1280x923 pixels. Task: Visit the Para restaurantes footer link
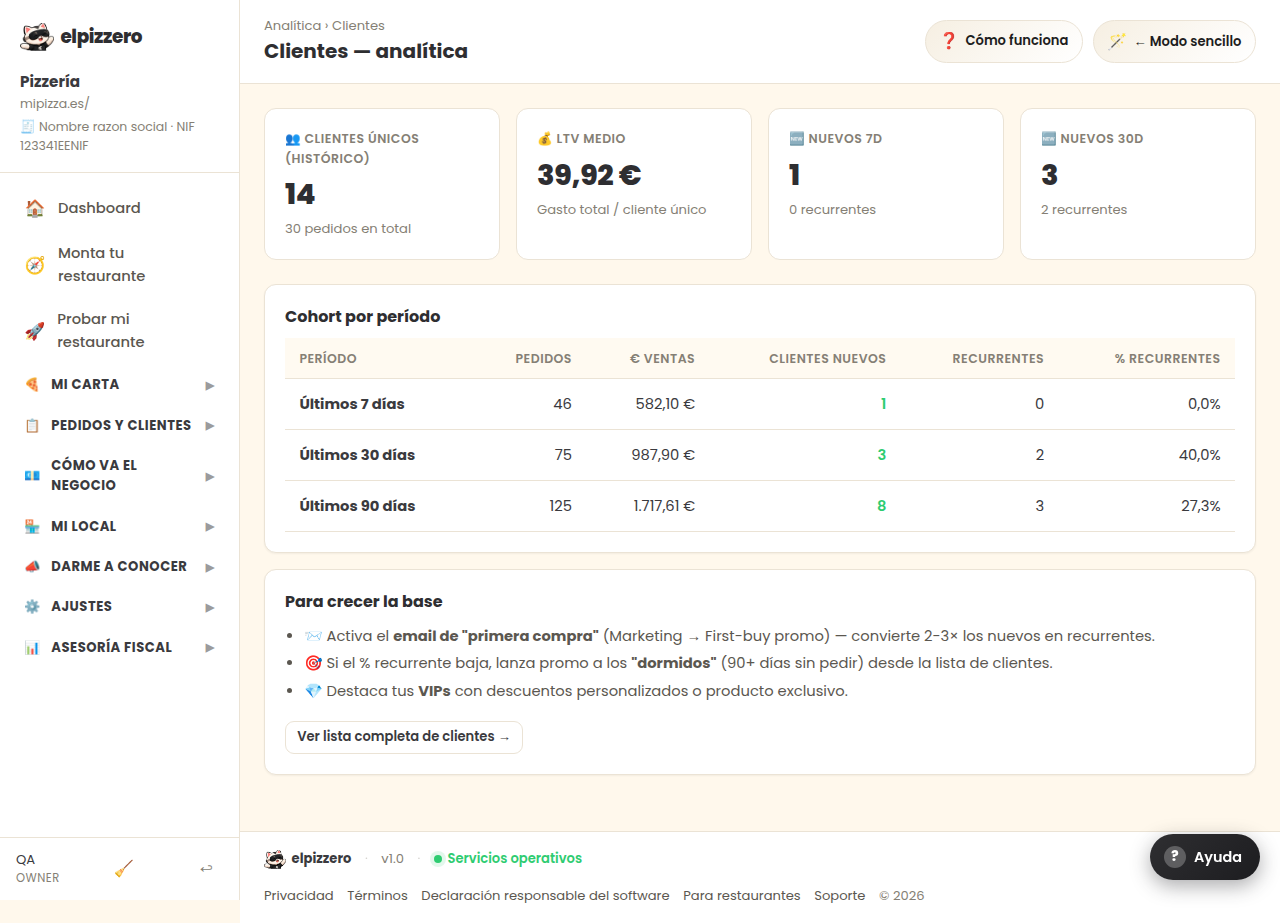click(742, 896)
